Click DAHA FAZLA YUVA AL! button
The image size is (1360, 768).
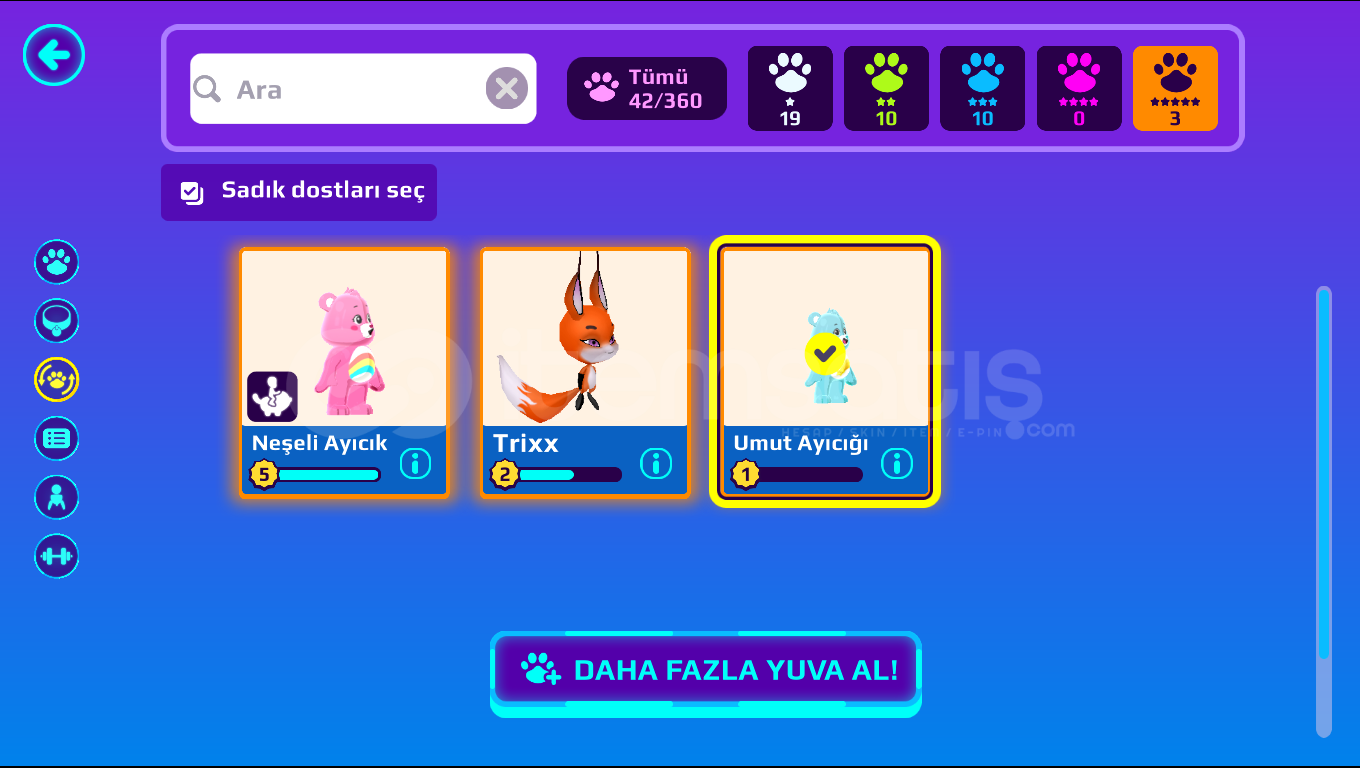click(x=705, y=671)
